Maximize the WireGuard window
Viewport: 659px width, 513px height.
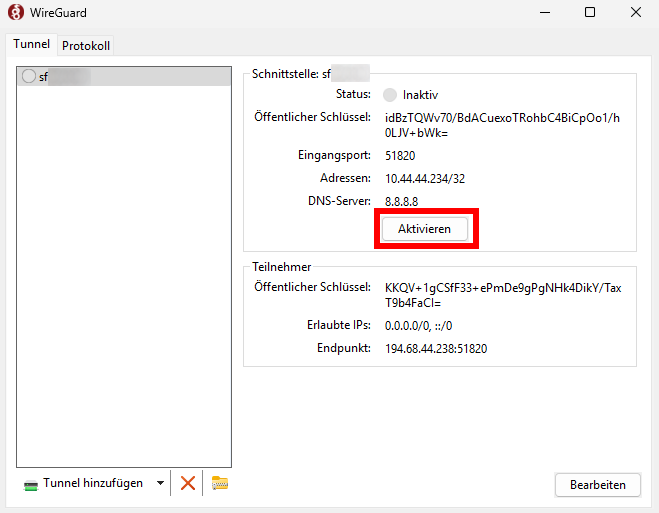pos(590,12)
